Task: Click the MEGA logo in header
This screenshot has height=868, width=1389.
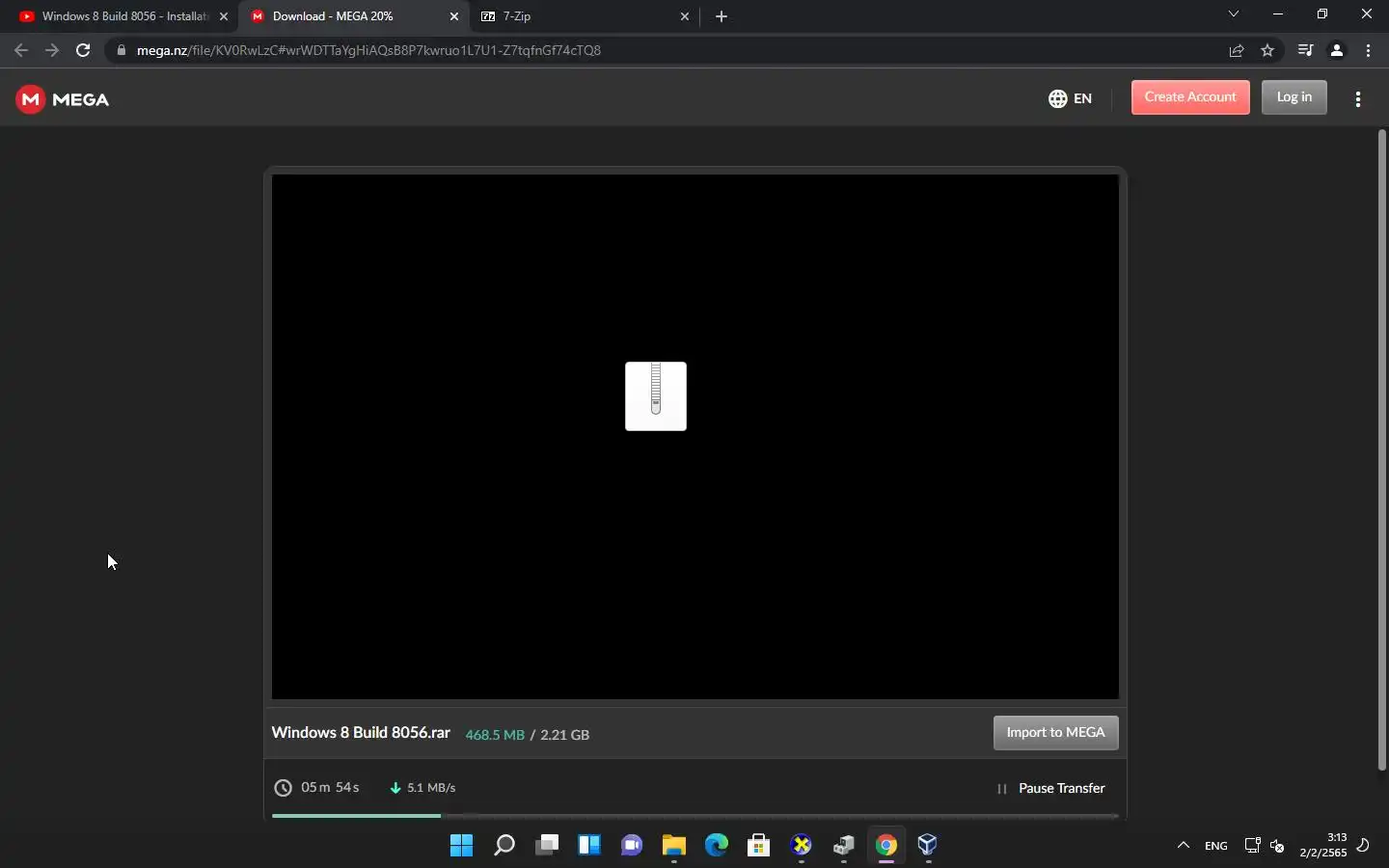Action: (x=63, y=99)
